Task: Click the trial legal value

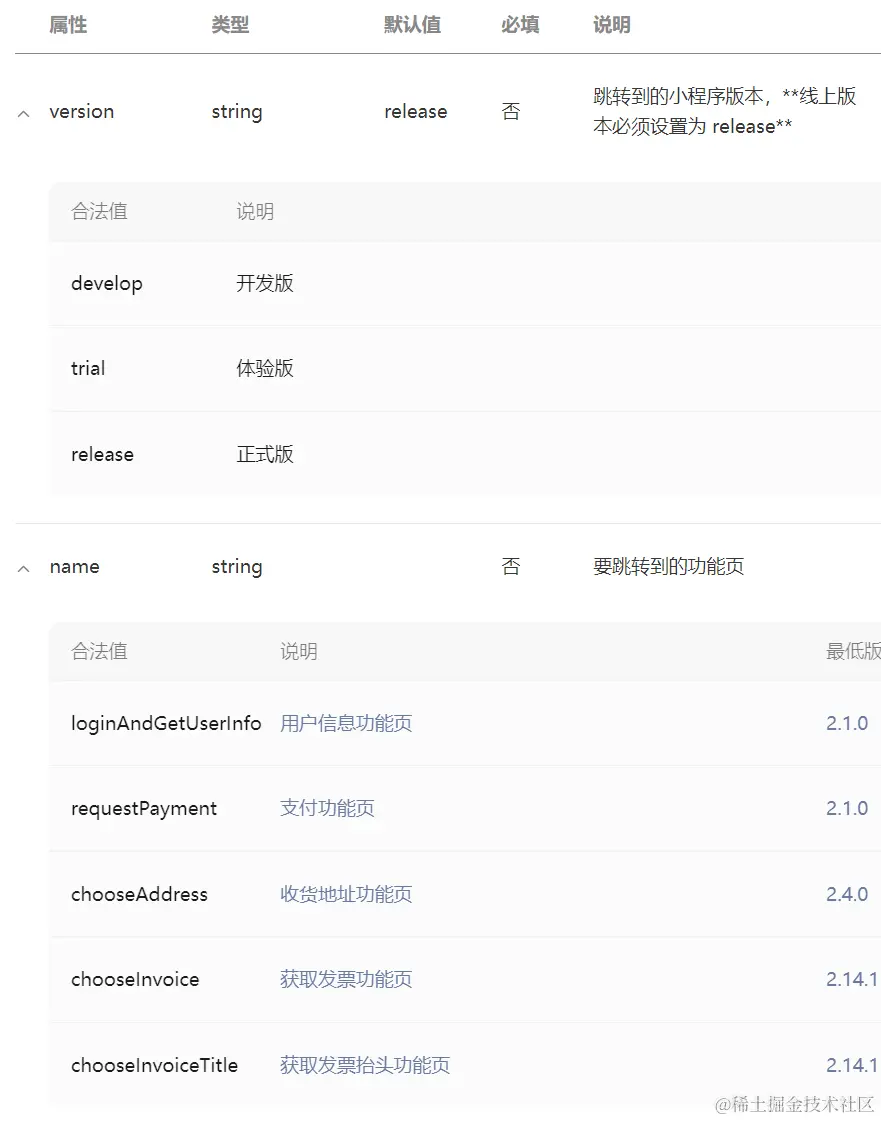Action: [88, 368]
